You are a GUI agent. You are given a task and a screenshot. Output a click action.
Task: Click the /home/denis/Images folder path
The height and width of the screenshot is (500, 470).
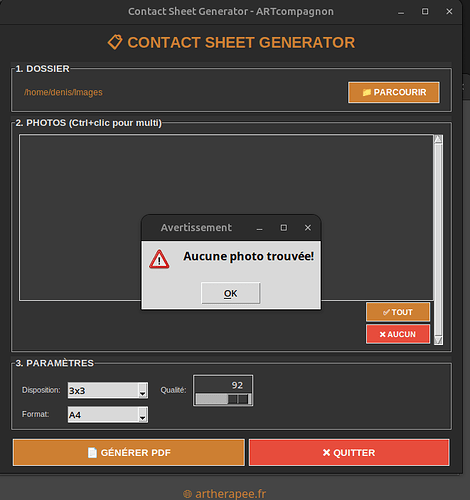click(x=63, y=92)
